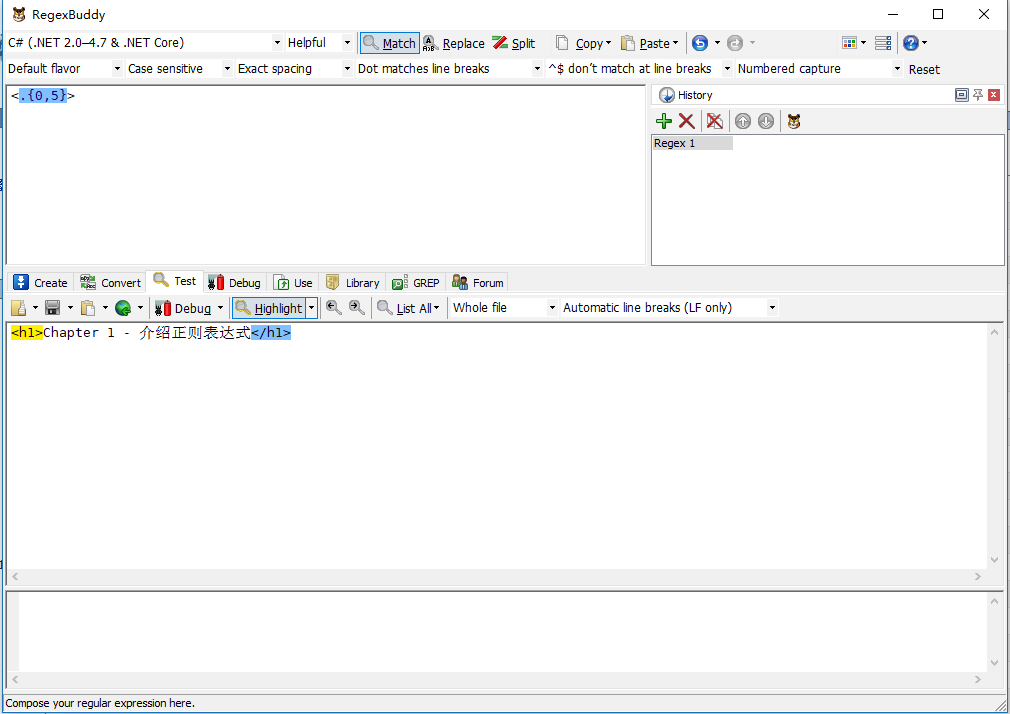Find previous match magnifier icon

(x=334, y=308)
